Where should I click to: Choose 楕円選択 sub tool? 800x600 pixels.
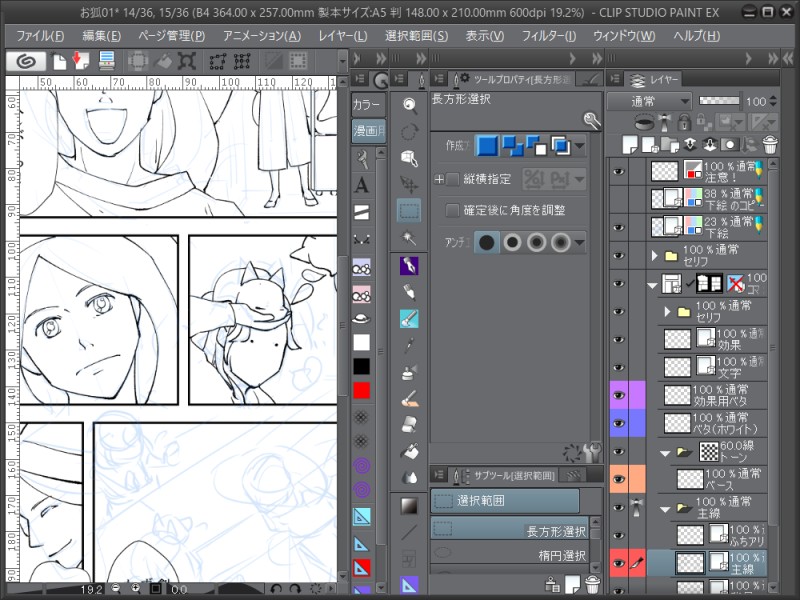coord(509,555)
